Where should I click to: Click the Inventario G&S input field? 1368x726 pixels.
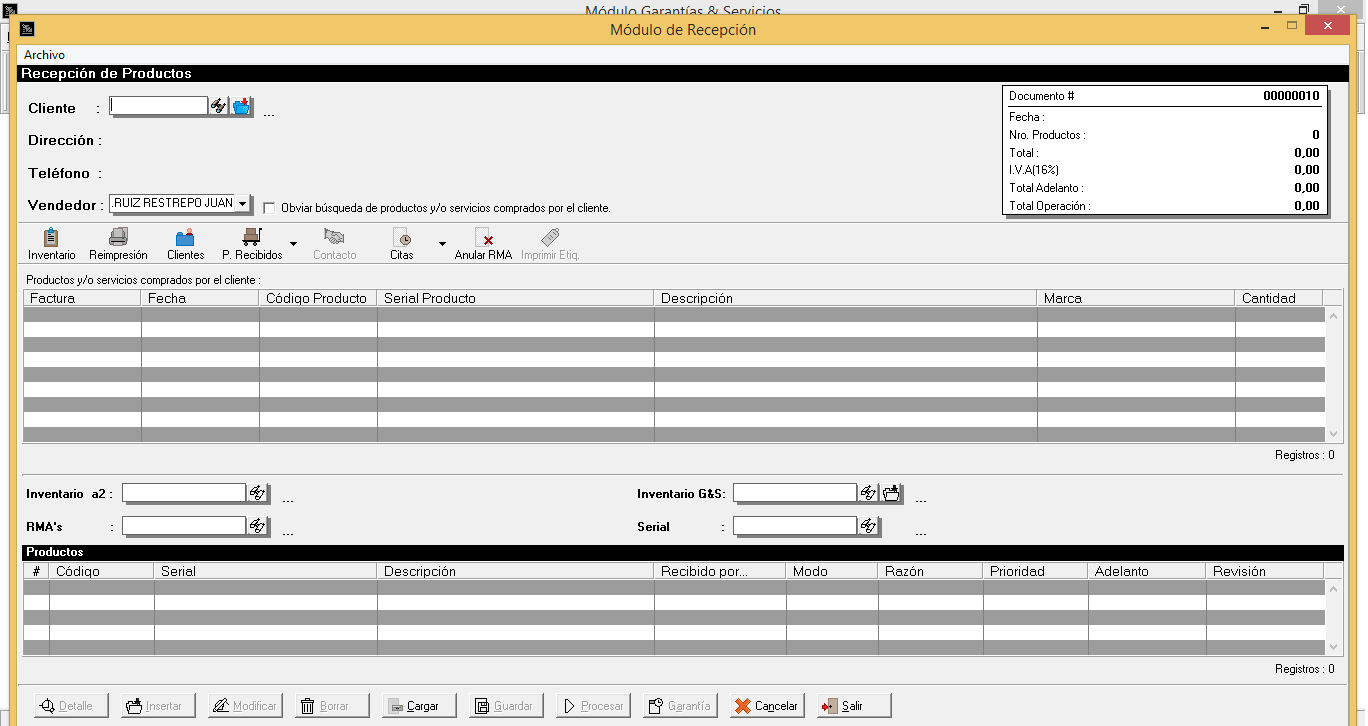(795, 493)
